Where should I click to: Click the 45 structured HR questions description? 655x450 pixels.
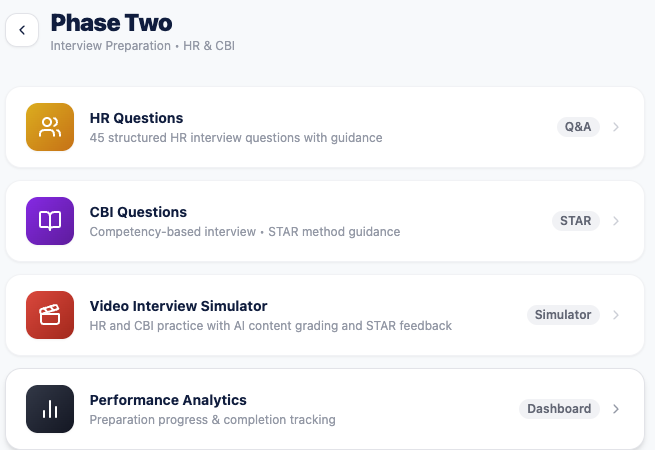tap(235, 138)
